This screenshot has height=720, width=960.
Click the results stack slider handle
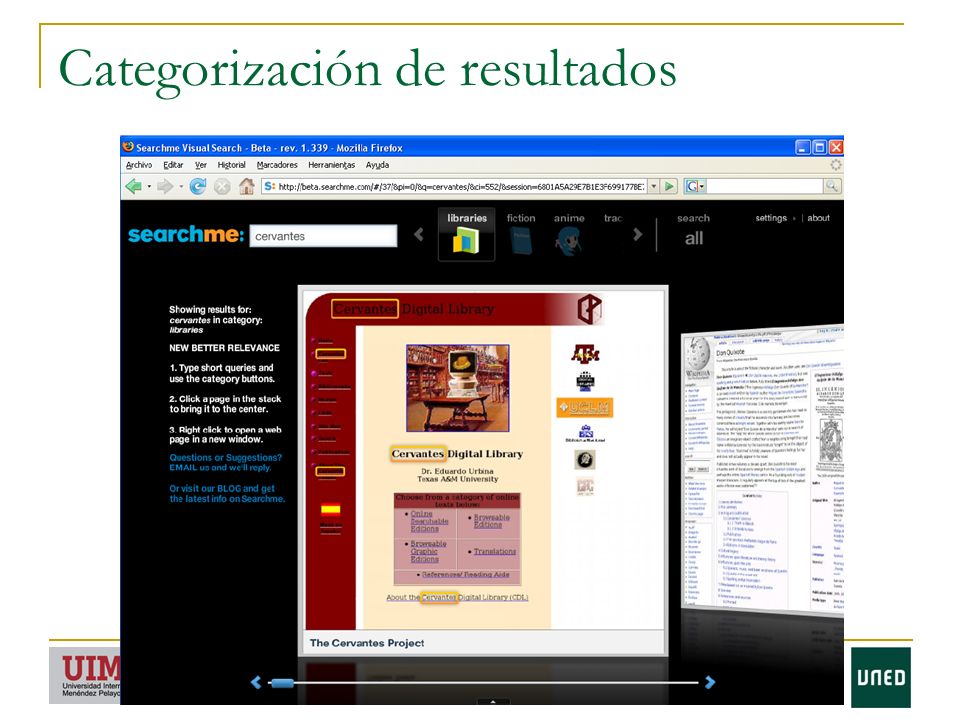[x=282, y=683]
